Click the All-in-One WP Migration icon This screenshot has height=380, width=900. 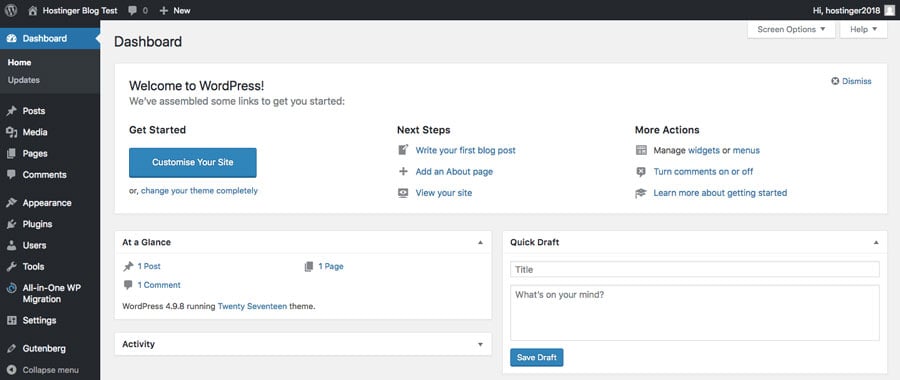(11, 288)
